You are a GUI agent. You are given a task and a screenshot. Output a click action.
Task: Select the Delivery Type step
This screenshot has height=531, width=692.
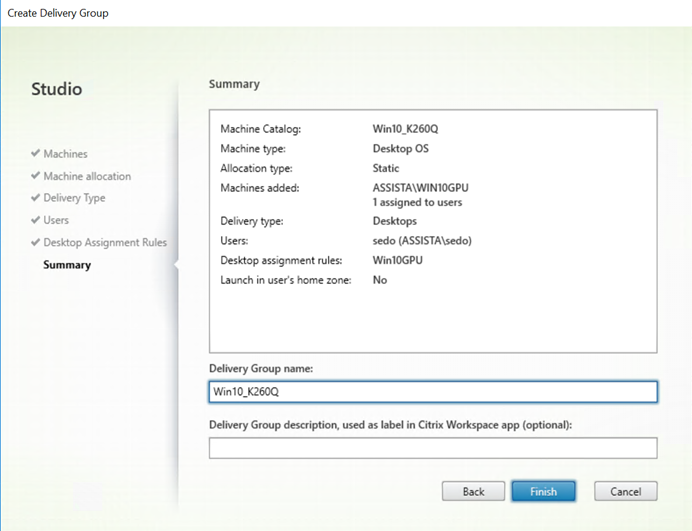coord(74,198)
